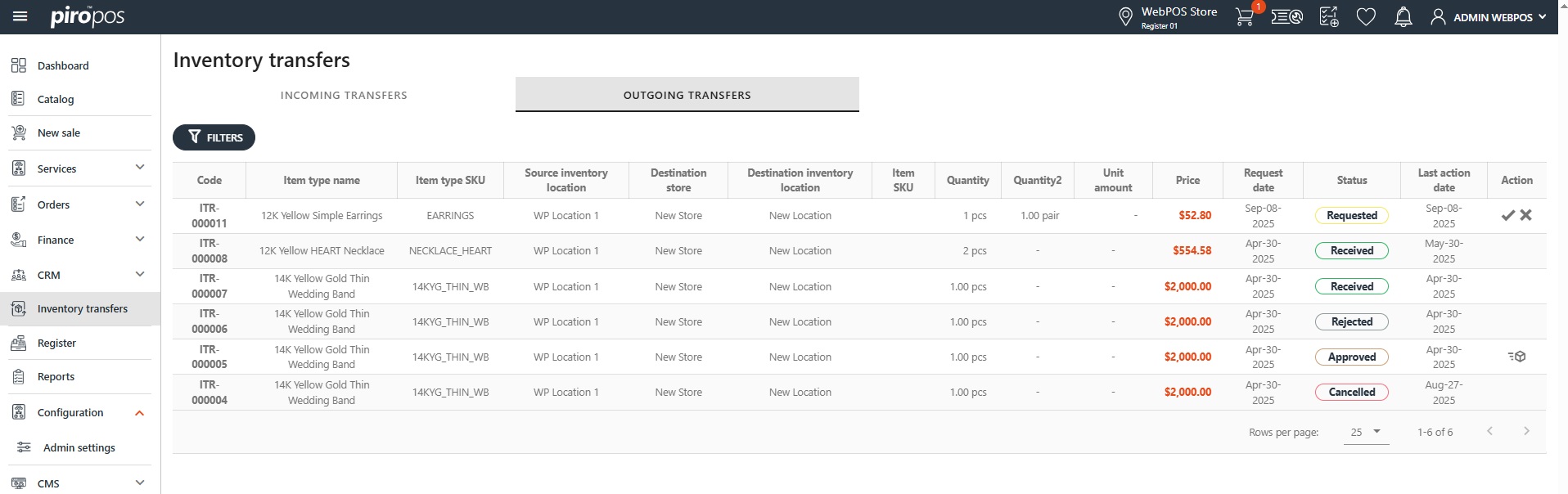
Task: Switch to the Incoming Transfers tab
Action: (344, 95)
